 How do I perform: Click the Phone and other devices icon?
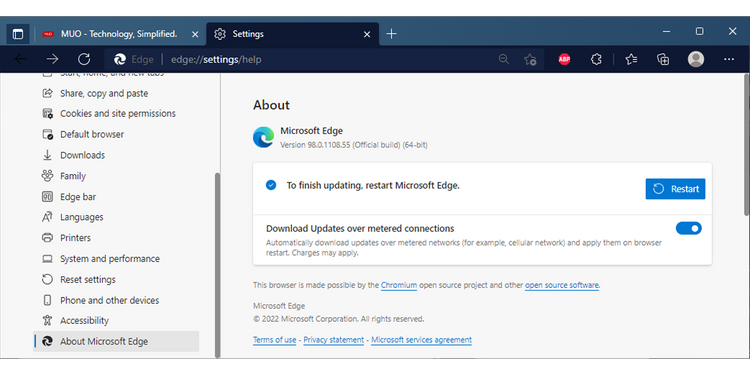(47, 300)
